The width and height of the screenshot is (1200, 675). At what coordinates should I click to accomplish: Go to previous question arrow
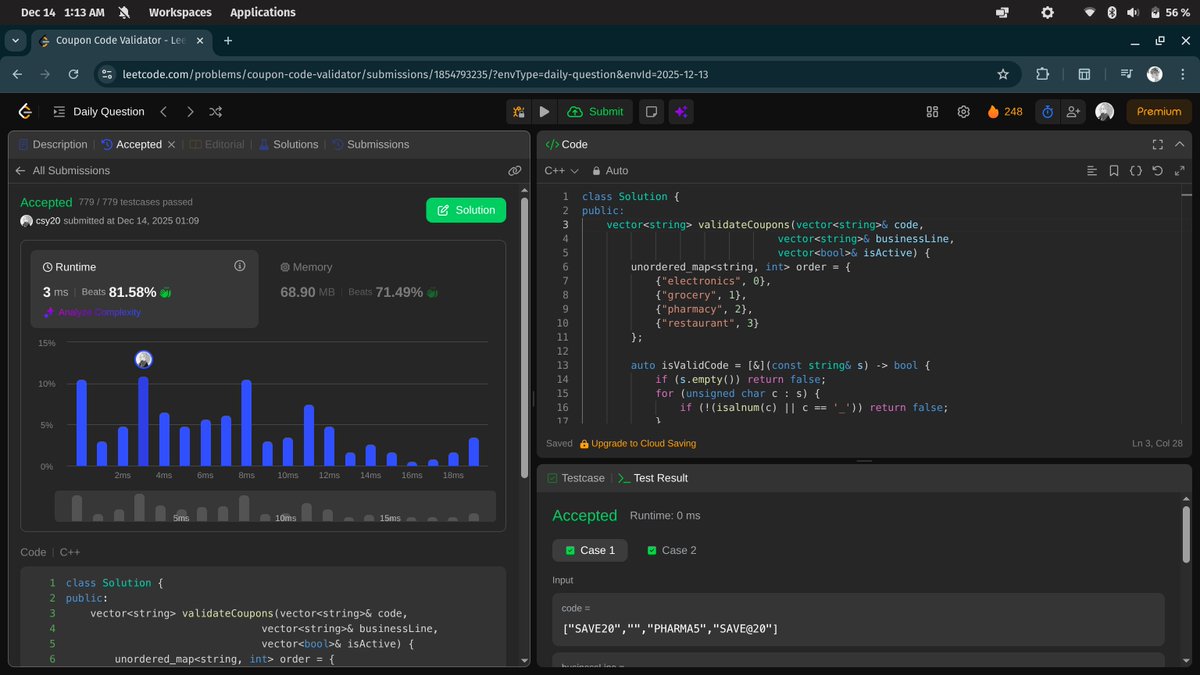tap(164, 112)
